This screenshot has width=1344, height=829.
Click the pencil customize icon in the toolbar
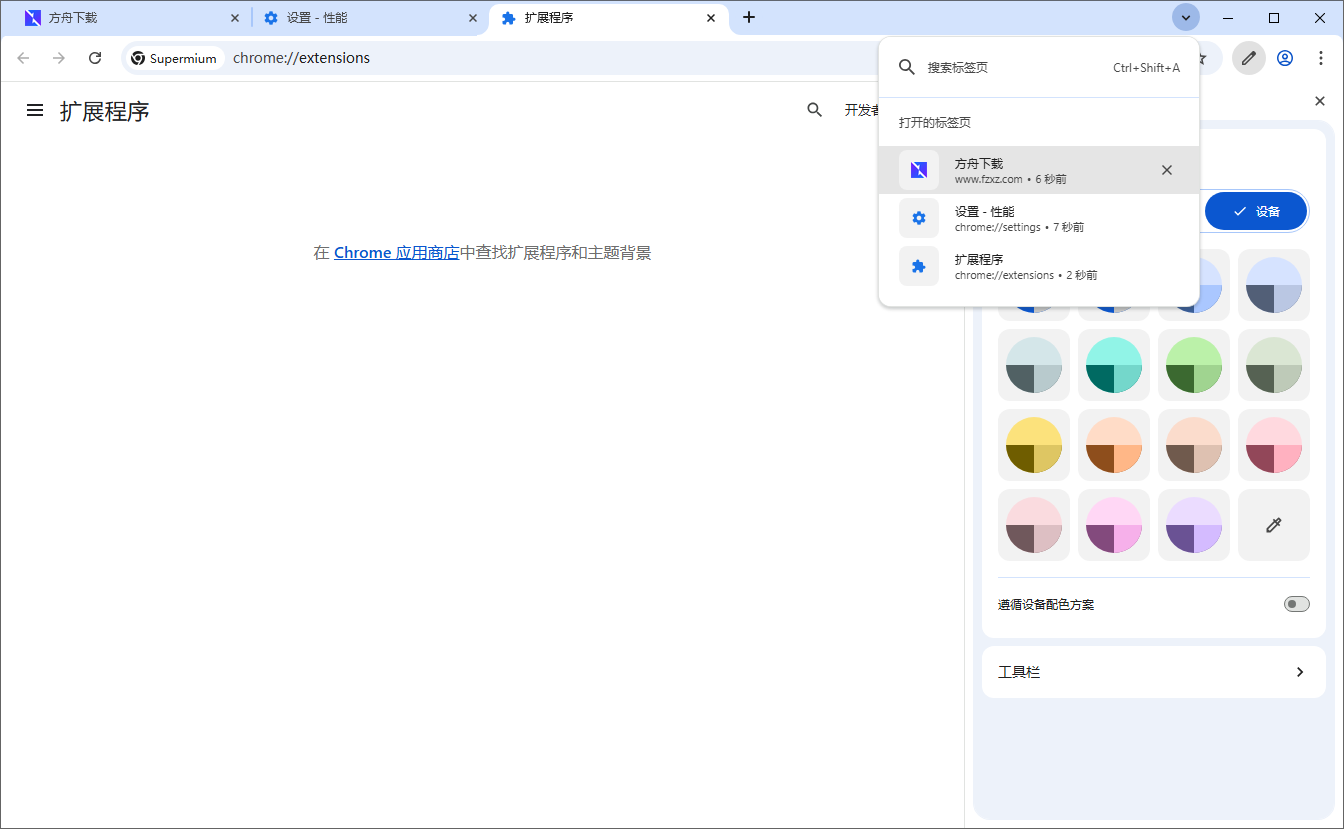point(1248,58)
